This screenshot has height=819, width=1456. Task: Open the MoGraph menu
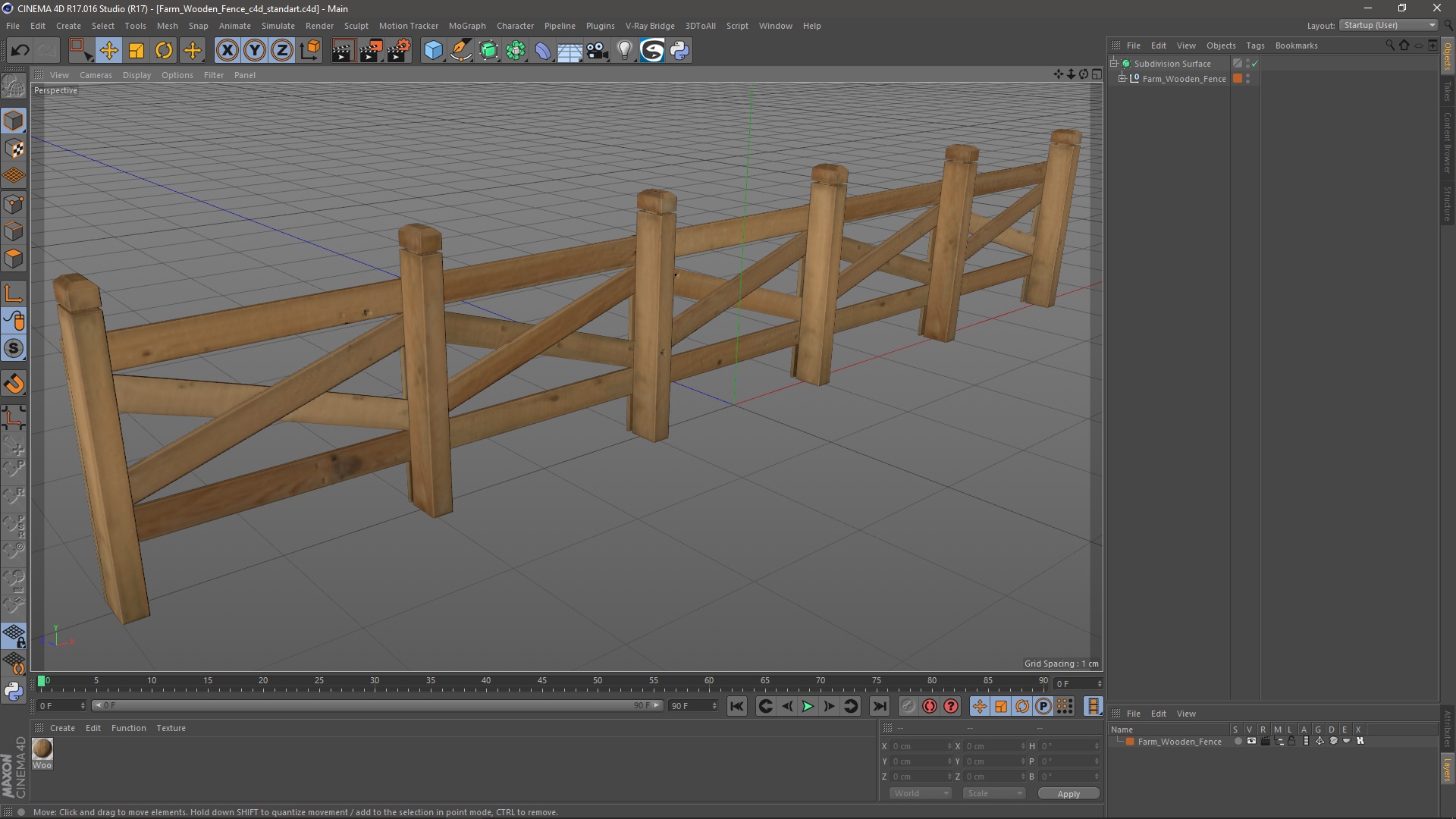click(466, 26)
